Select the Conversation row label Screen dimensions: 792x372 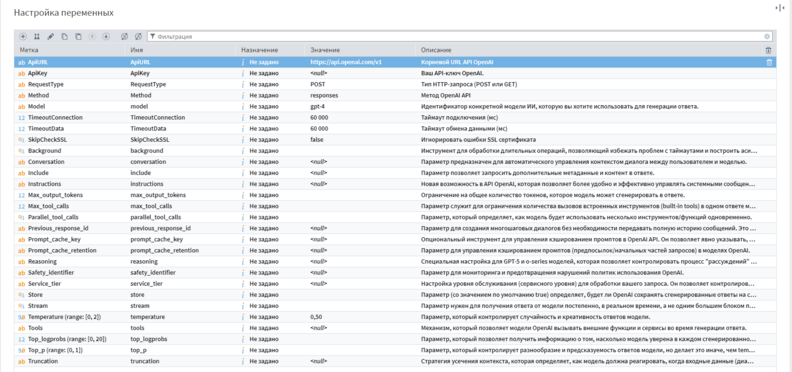(46, 162)
